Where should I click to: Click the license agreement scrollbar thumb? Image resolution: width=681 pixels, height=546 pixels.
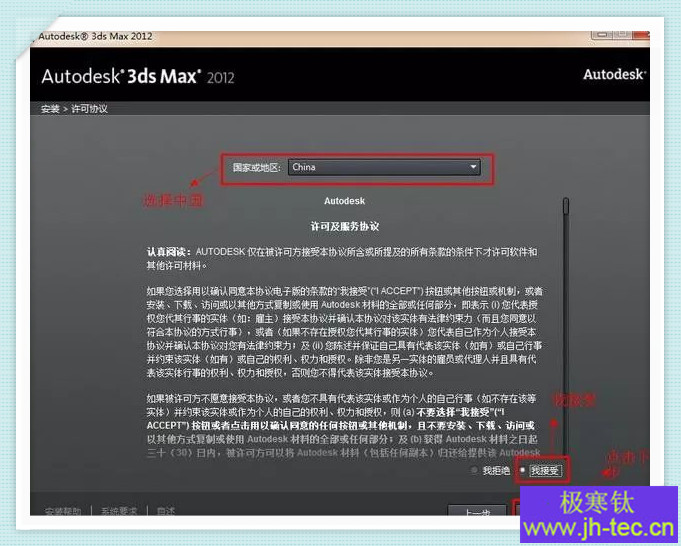click(x=565, y=206)
